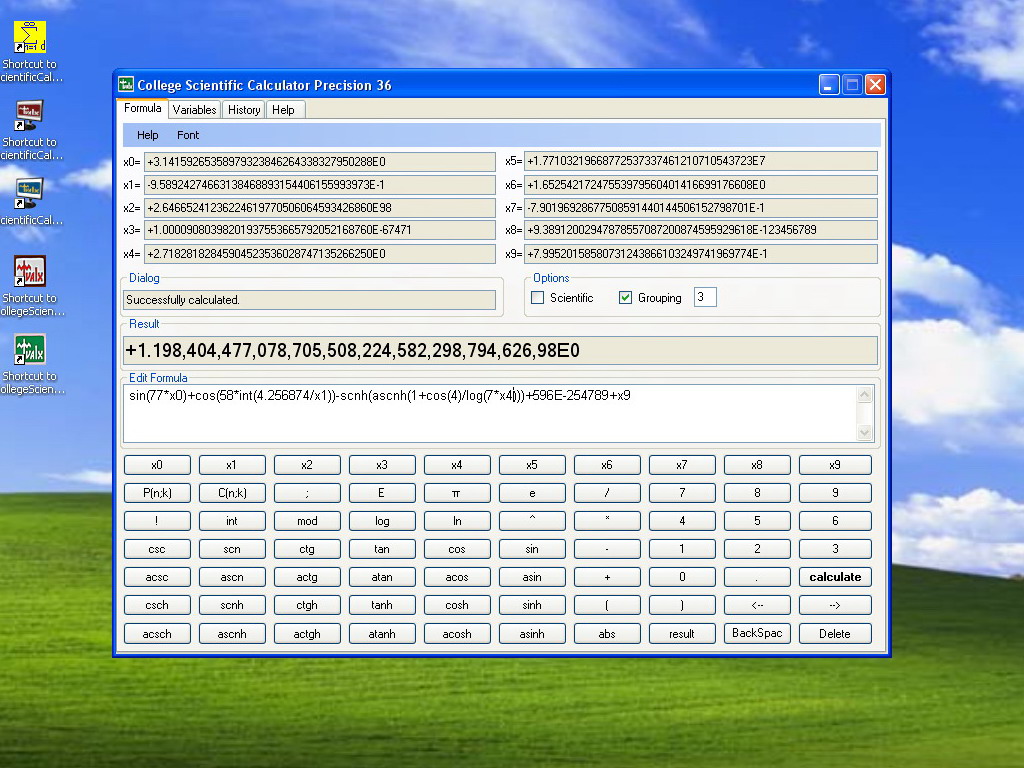The width and height of the screenshot is (1024, 768).
Task: Click the x8 variable value field
Action: click(x=700, y=230)
